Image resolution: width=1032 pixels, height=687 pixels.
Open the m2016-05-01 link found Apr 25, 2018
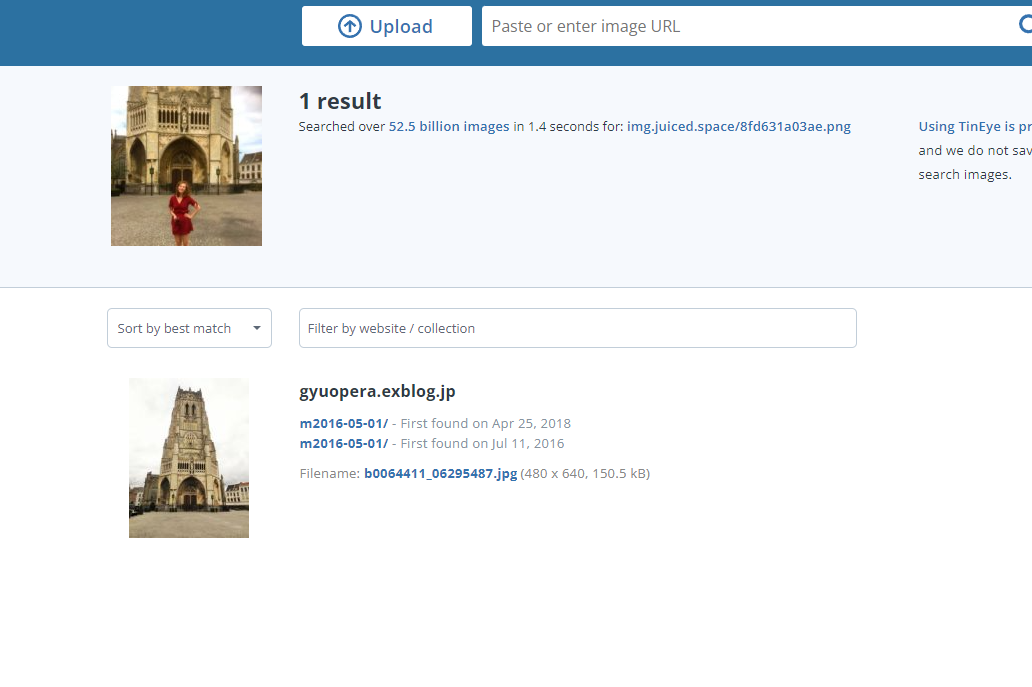[x=343, y=423]
